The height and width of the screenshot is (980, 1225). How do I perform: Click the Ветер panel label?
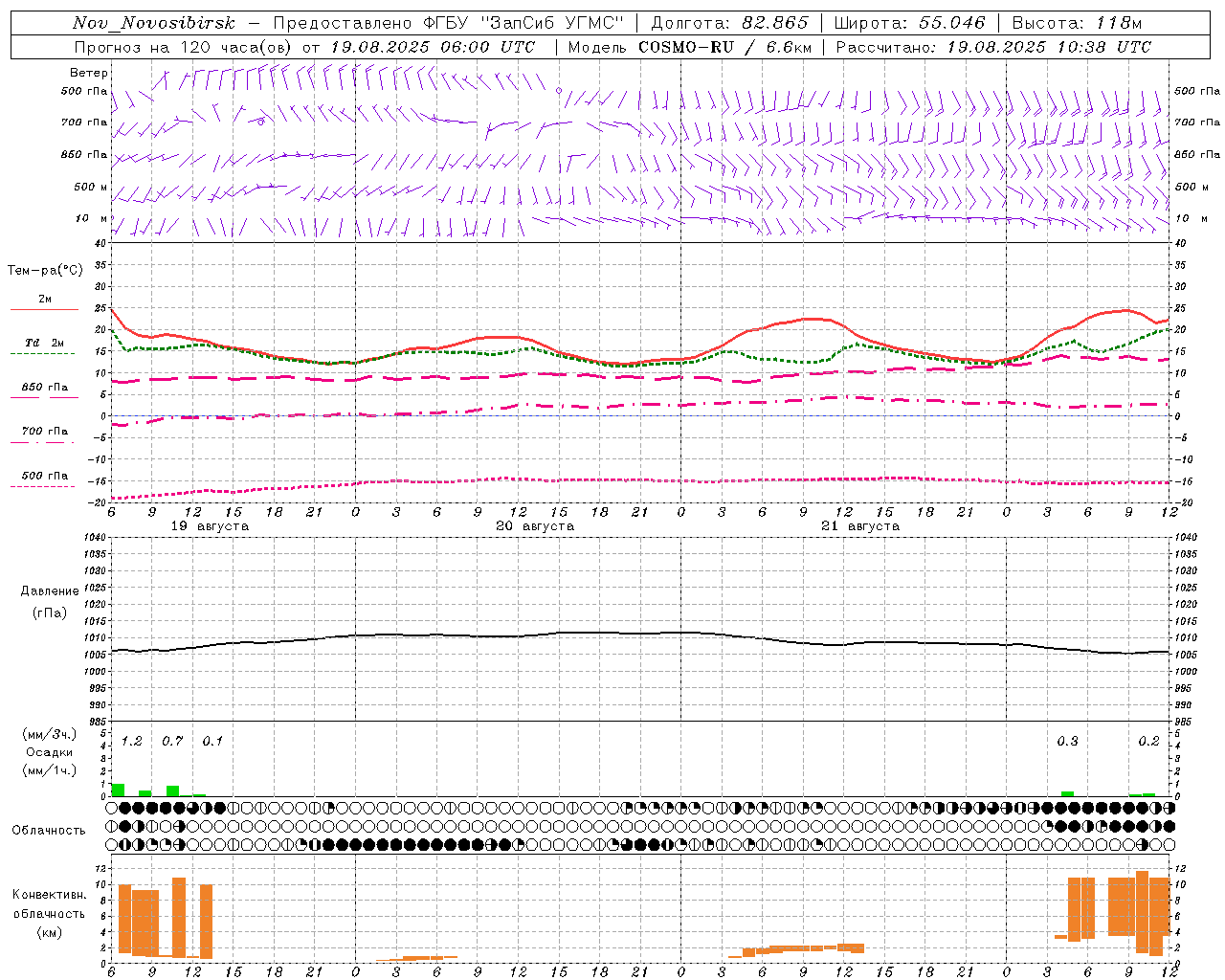click(89, 73)
